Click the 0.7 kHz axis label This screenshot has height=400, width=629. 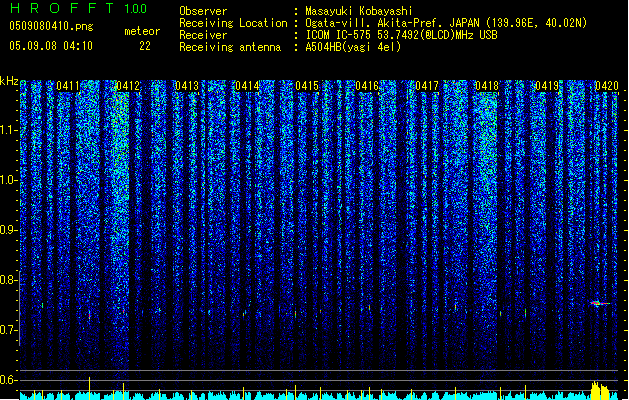pyautogui.click(x=9, y=330)
